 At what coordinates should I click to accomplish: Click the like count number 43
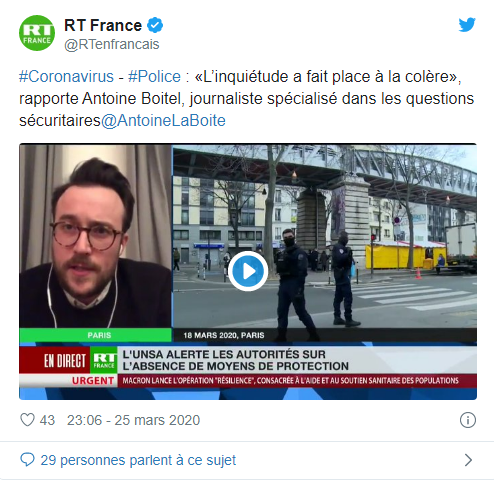[47, 420]
